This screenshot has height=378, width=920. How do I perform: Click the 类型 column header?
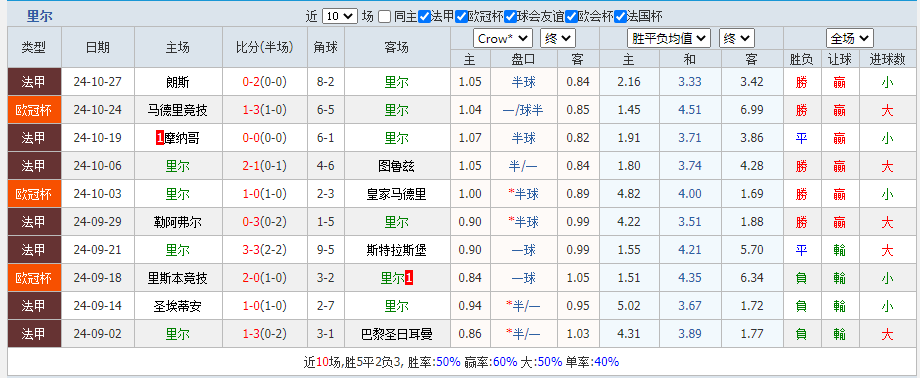[34, 47]
